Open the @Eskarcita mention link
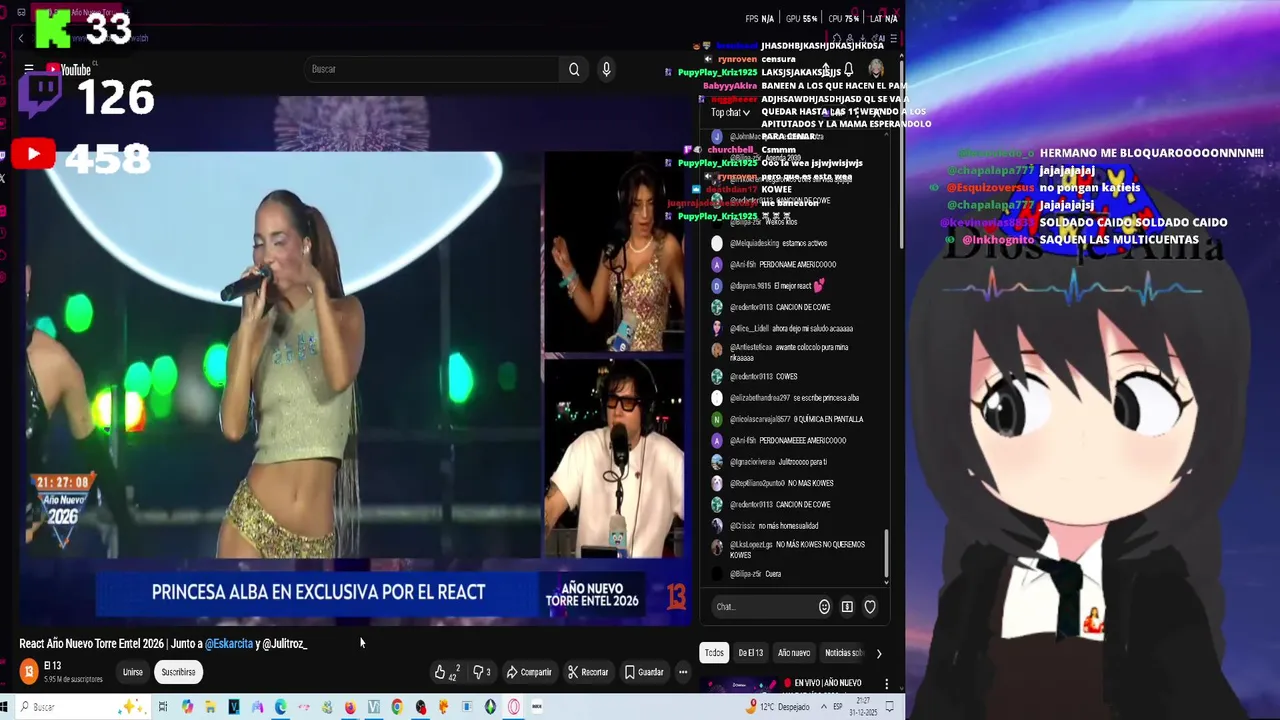Viewport: 1280px width, 720px height. (x=229, y=644)
